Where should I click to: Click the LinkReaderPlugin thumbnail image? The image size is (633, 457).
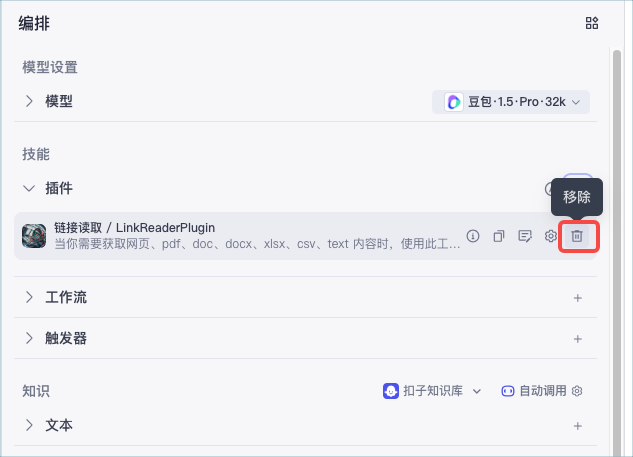[x=34, y=236]
